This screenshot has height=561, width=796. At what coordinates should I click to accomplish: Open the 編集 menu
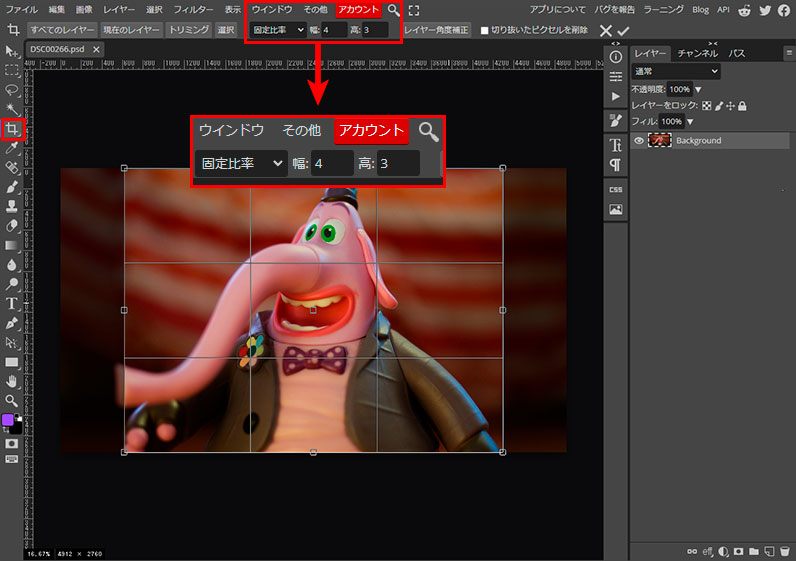click(x=56, y=10)
